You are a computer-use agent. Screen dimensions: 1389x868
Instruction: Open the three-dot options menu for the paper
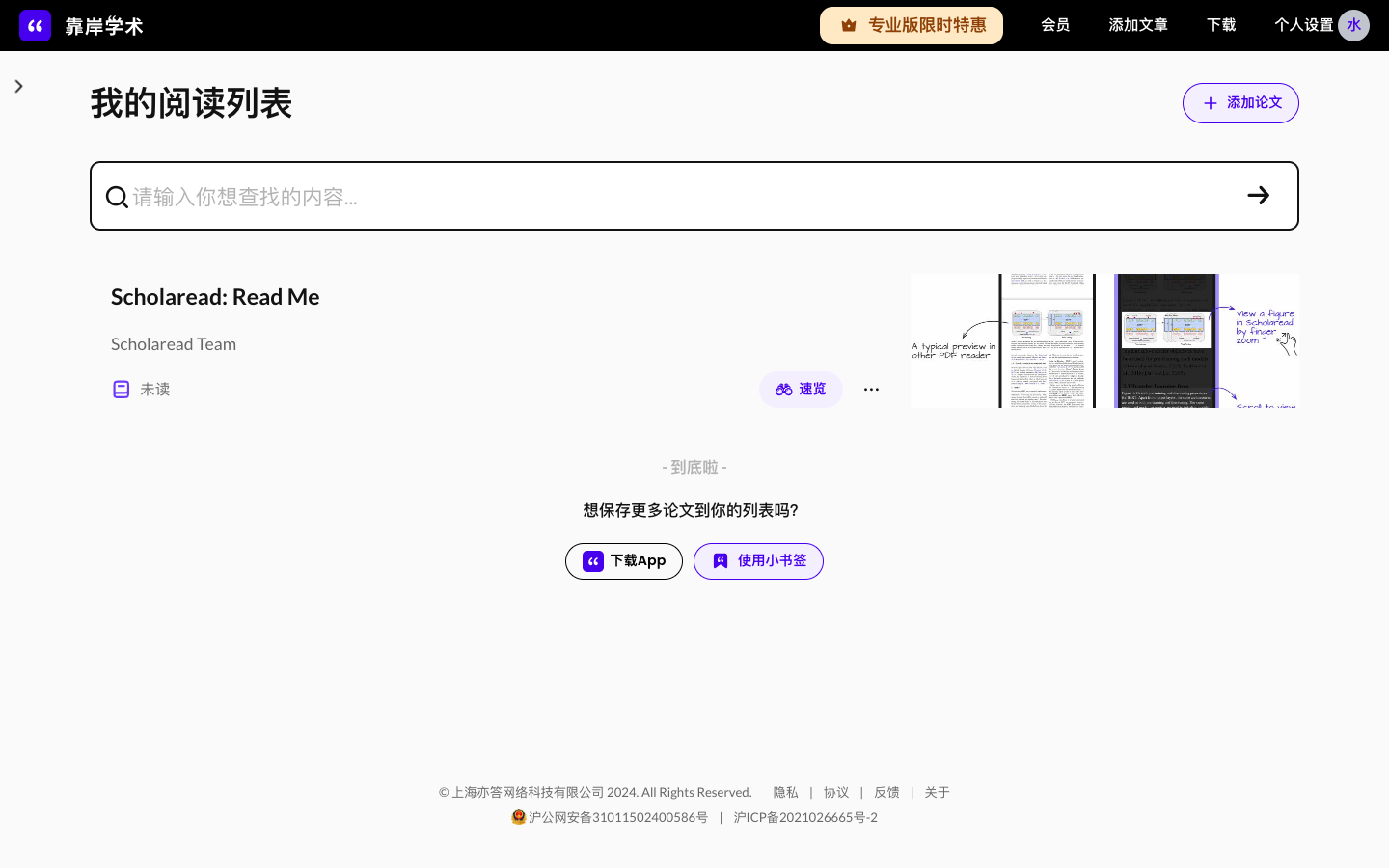click(871, 389)
